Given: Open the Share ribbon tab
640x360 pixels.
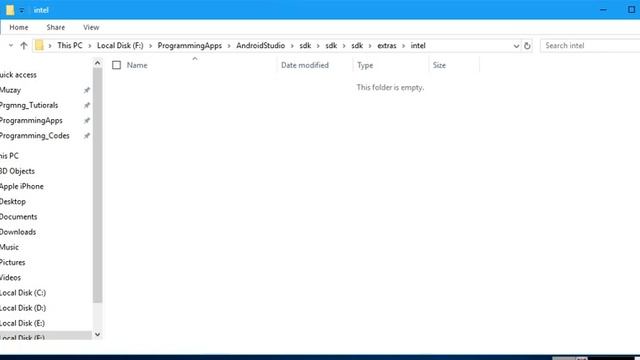Looking at the screenshot, I should click(x=56, y=27).
